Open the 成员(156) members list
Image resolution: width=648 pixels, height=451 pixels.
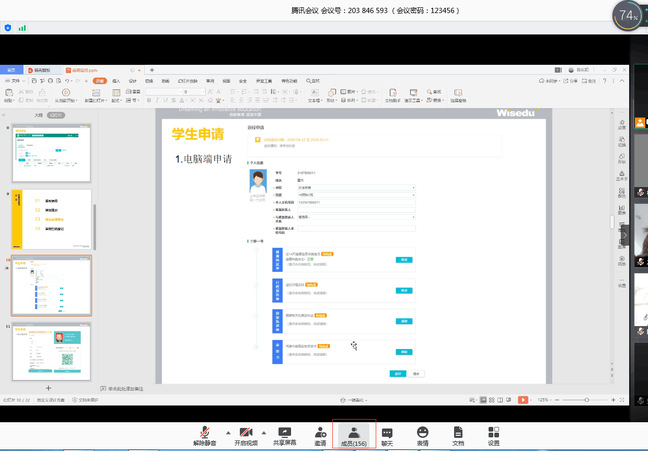tap(354, 433)
